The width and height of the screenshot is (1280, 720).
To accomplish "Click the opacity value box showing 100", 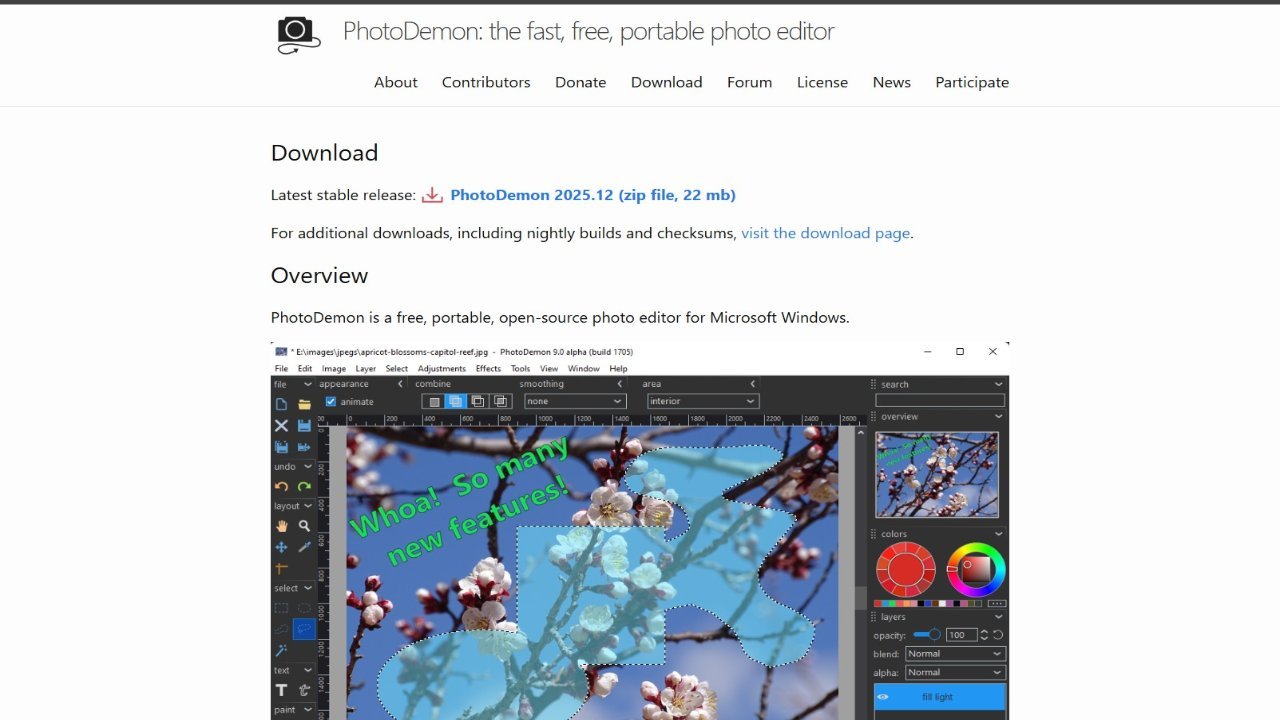I will pos(961,635).
